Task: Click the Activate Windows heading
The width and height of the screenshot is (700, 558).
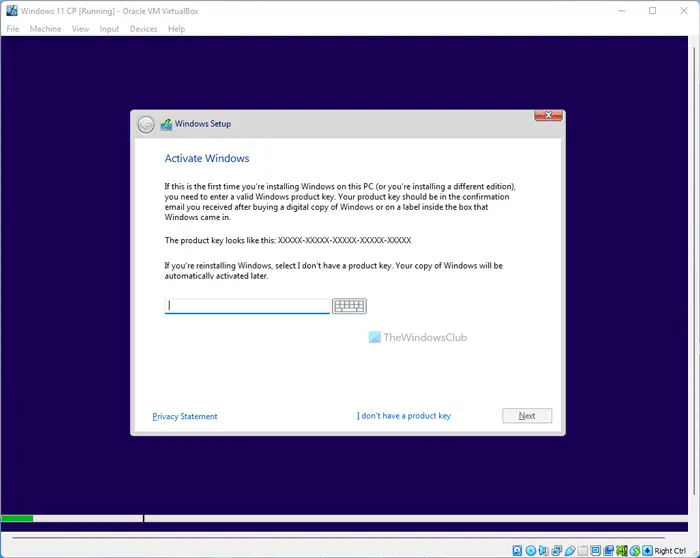Action: click(207, 158)
